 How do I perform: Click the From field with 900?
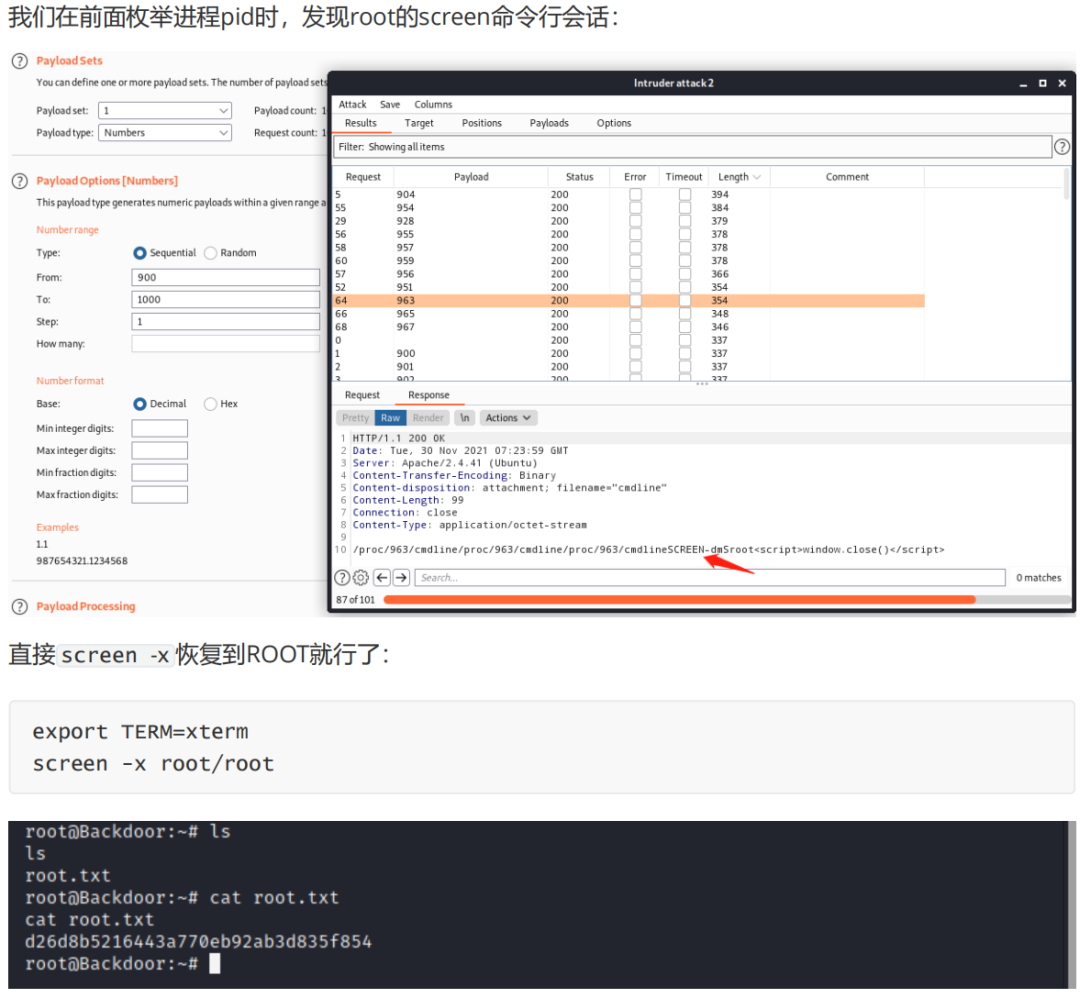click(x=226, y=278)
